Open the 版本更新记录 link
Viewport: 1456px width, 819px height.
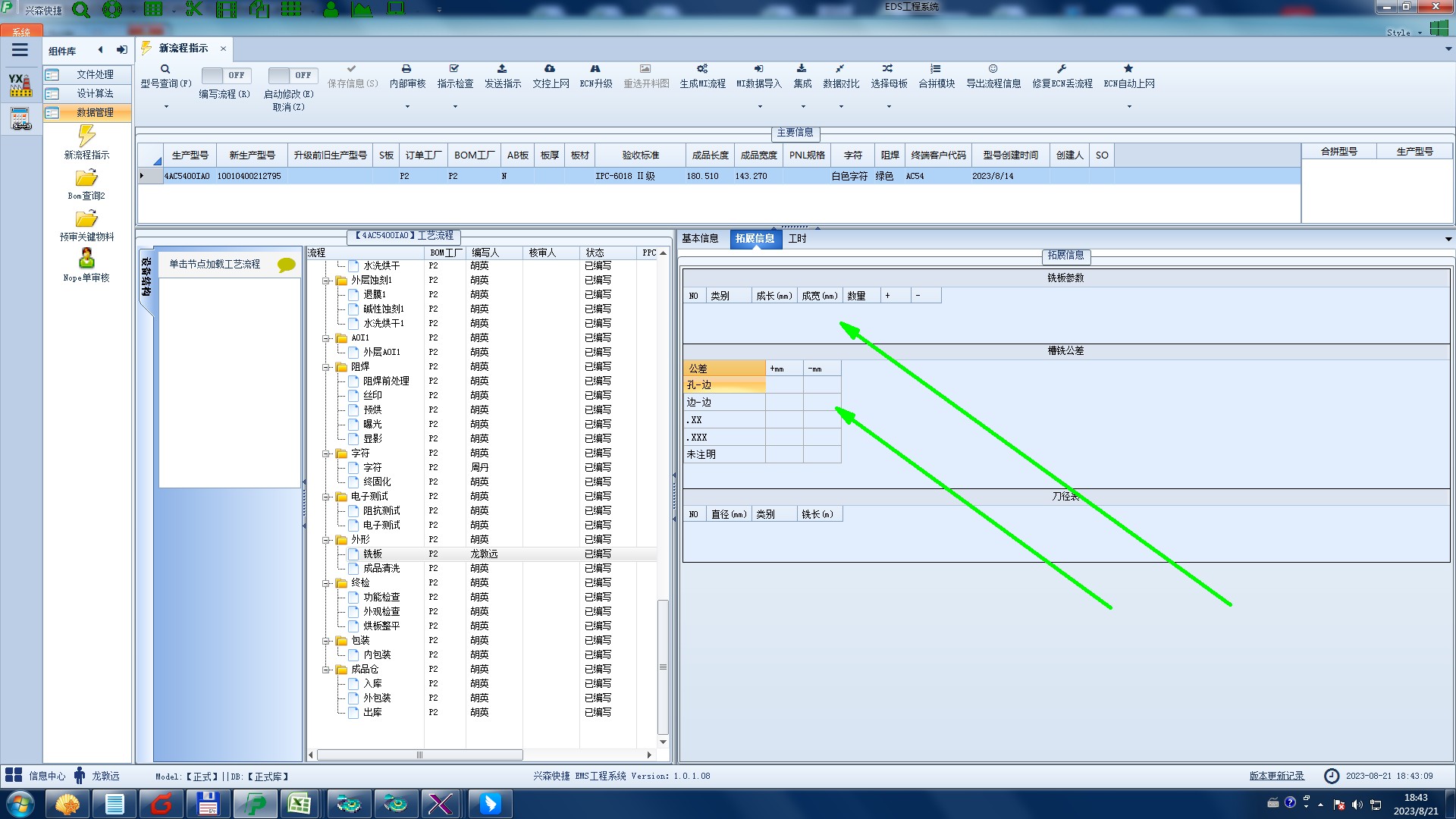click(1276, 776)
